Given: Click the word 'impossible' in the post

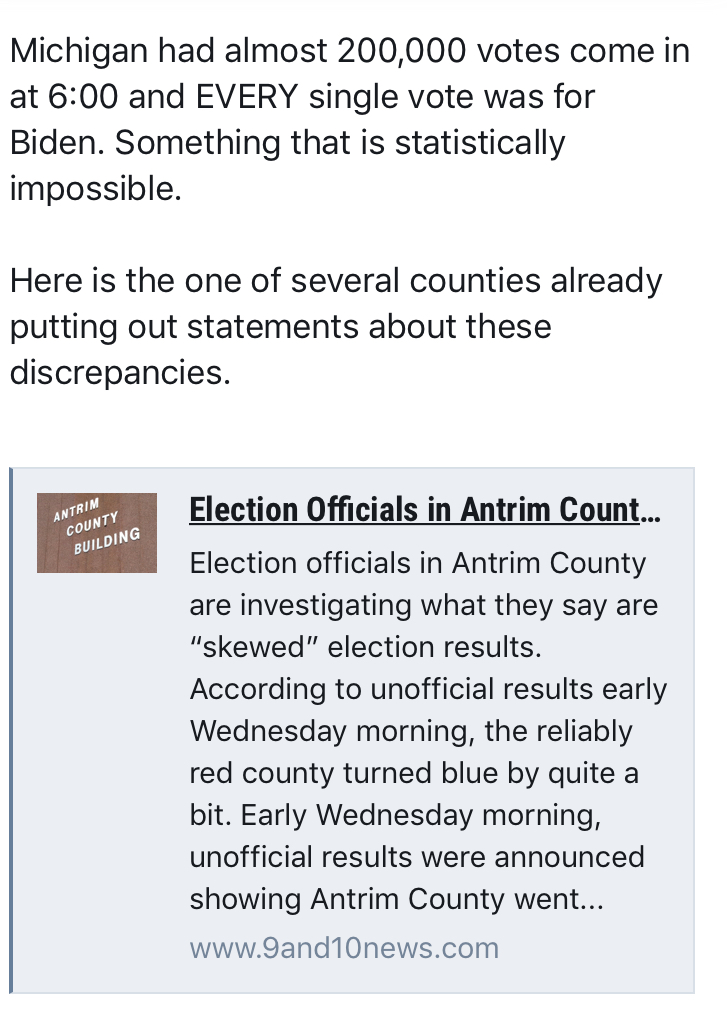Looking at the screenshot, I should coord(94,189).
